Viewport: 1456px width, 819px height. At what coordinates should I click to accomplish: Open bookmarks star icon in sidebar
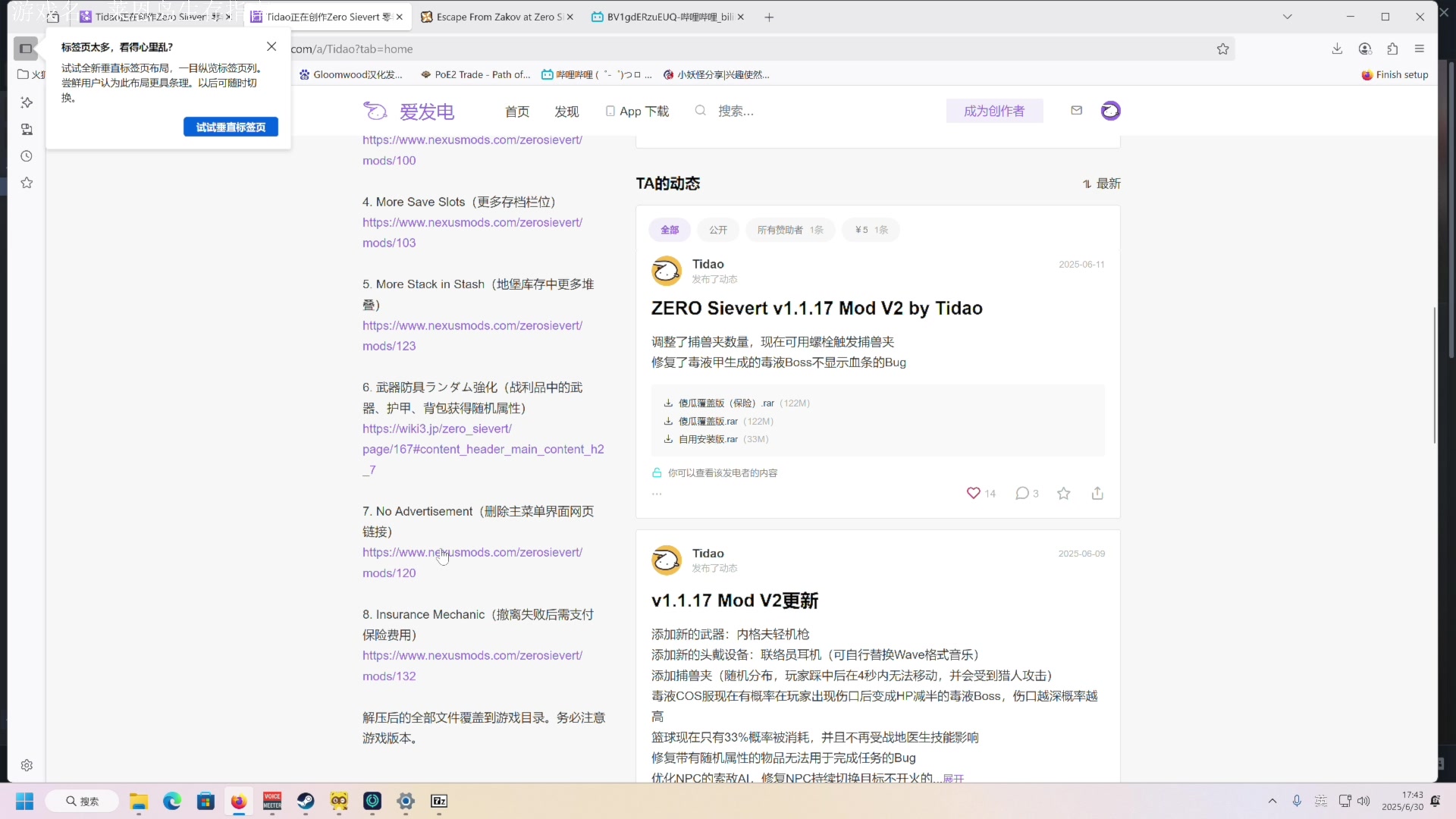point(27,183)
